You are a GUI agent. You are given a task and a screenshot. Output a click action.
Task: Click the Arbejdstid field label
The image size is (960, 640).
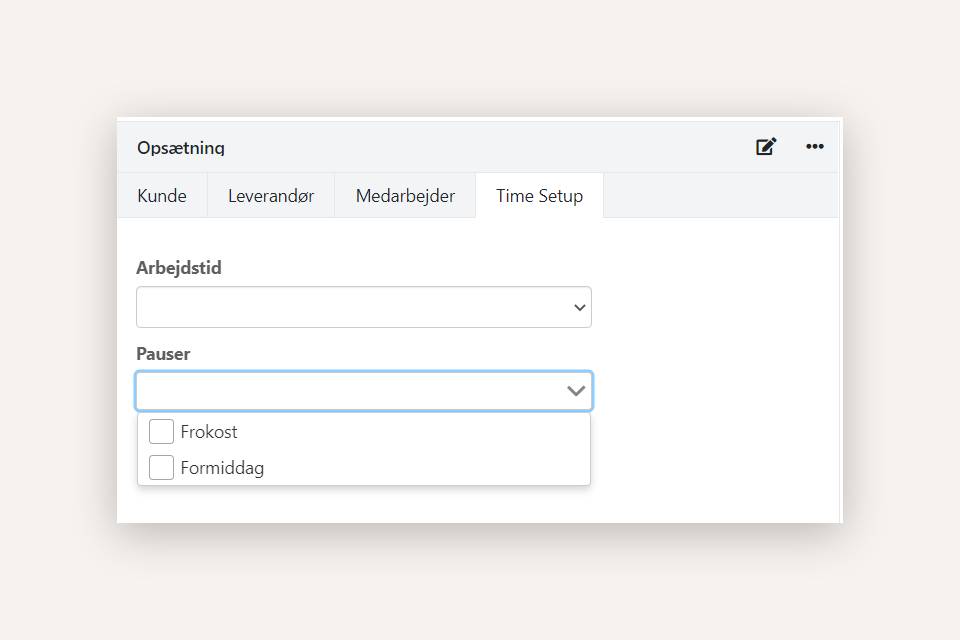179,268
